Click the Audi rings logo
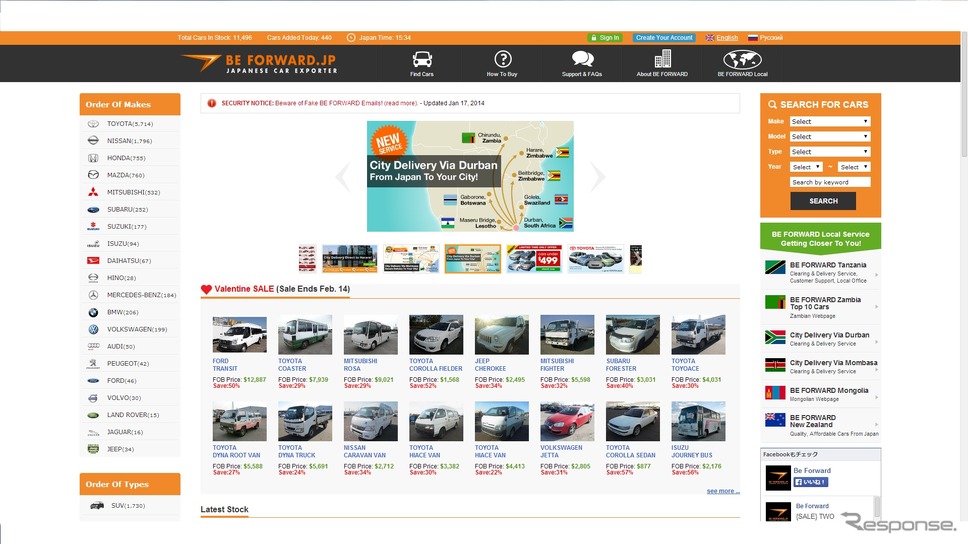Viewport: 968px width, 544px height. pyautogui.click(x=93, y=346)
